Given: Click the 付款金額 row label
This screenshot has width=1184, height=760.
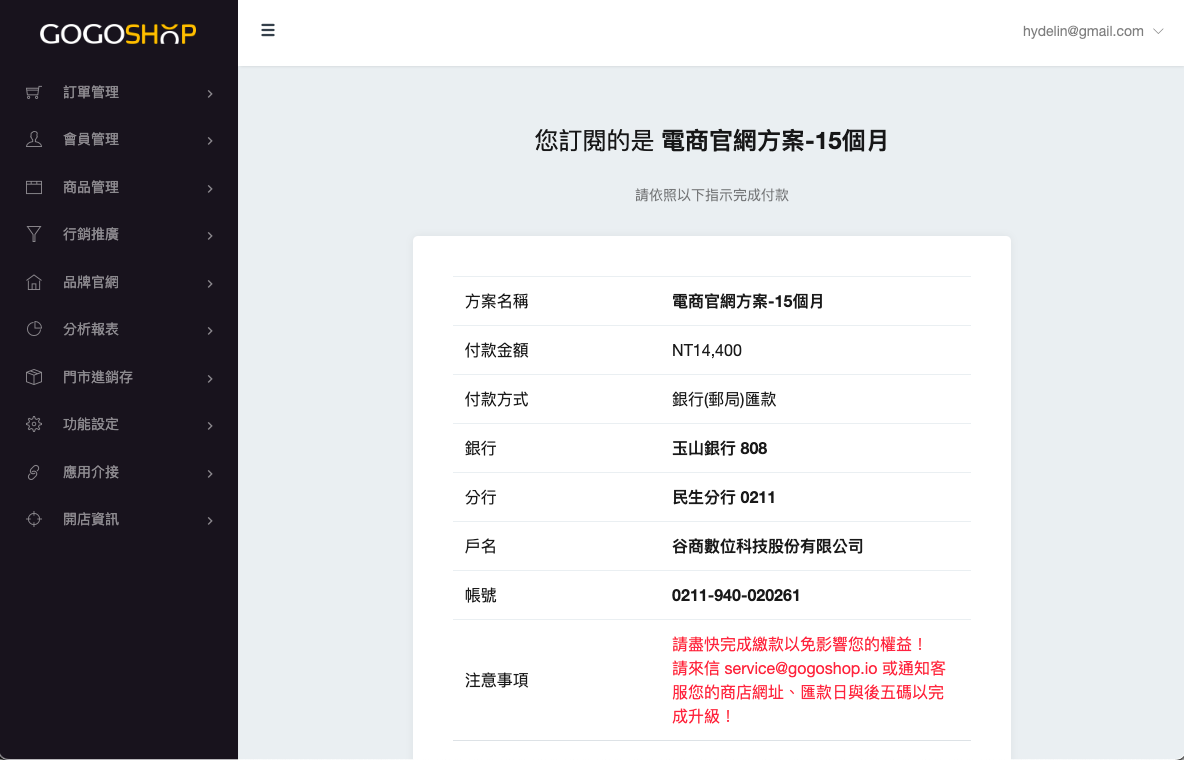Looking at the screenshot, I should [x=496, y=351].
